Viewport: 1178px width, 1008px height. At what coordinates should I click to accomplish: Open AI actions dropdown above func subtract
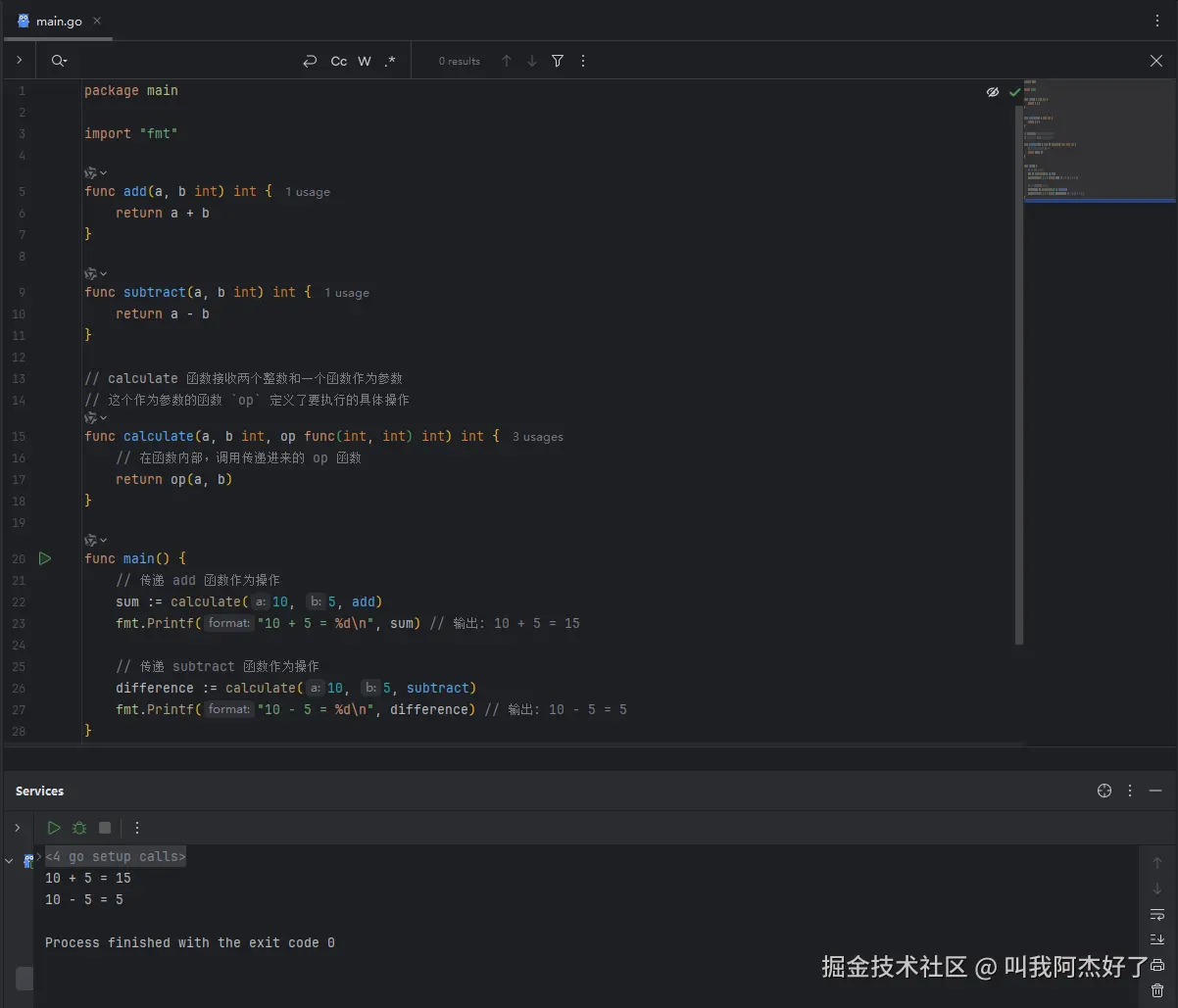[x=96, y=273]
